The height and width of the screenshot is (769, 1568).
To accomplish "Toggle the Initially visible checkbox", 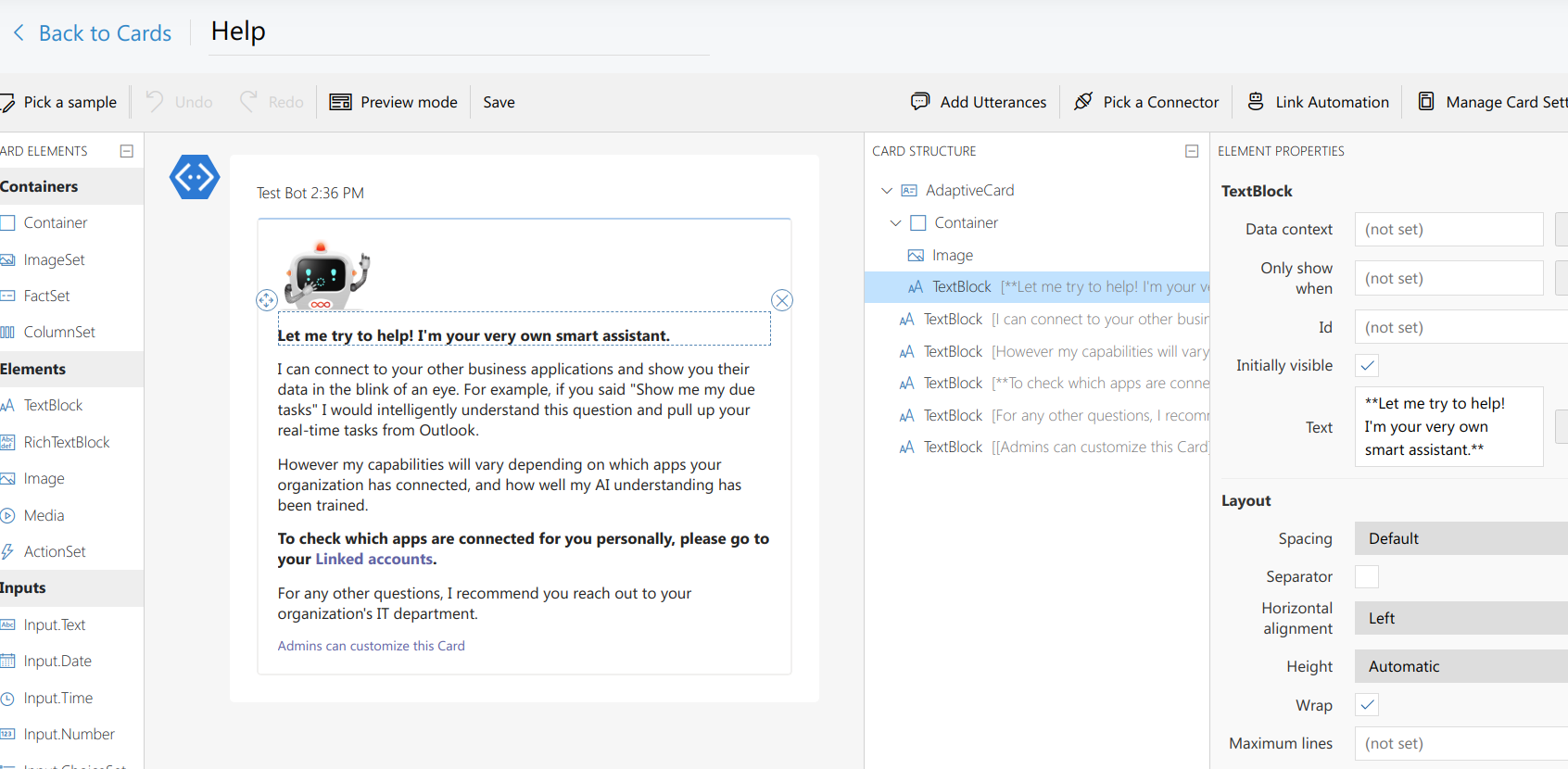I will pyautogui.click(x=1367, y=365).
